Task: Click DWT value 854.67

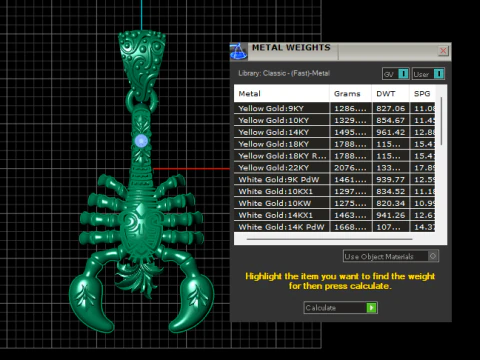Action: coord(390,120)
